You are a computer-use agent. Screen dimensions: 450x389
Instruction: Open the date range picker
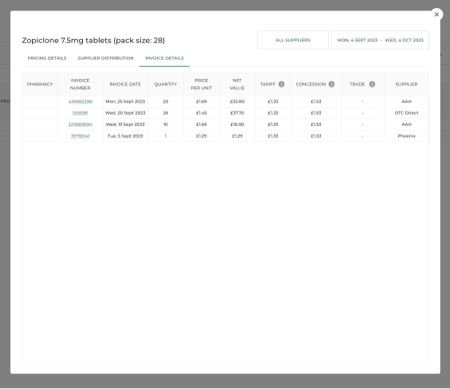[x=380, y=40]
